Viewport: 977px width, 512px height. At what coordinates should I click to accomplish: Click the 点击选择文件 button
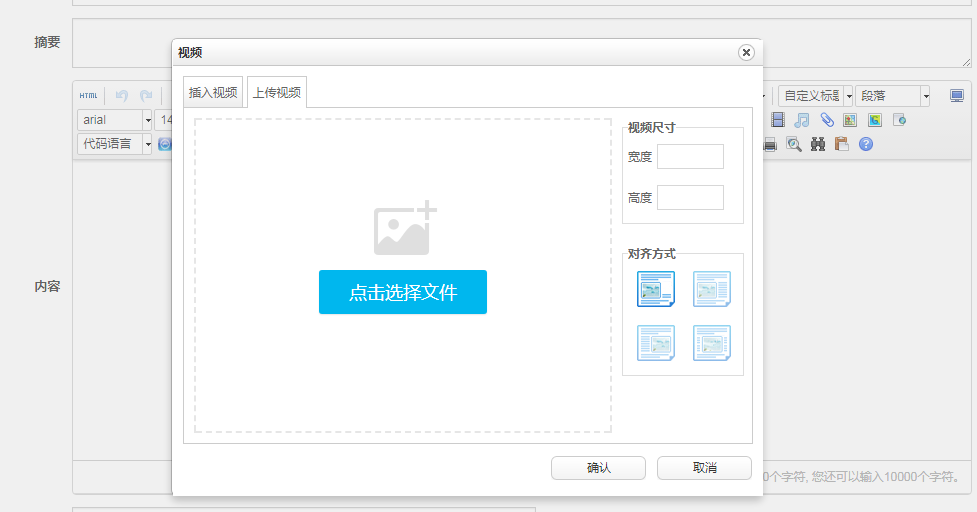pos(403,292)
